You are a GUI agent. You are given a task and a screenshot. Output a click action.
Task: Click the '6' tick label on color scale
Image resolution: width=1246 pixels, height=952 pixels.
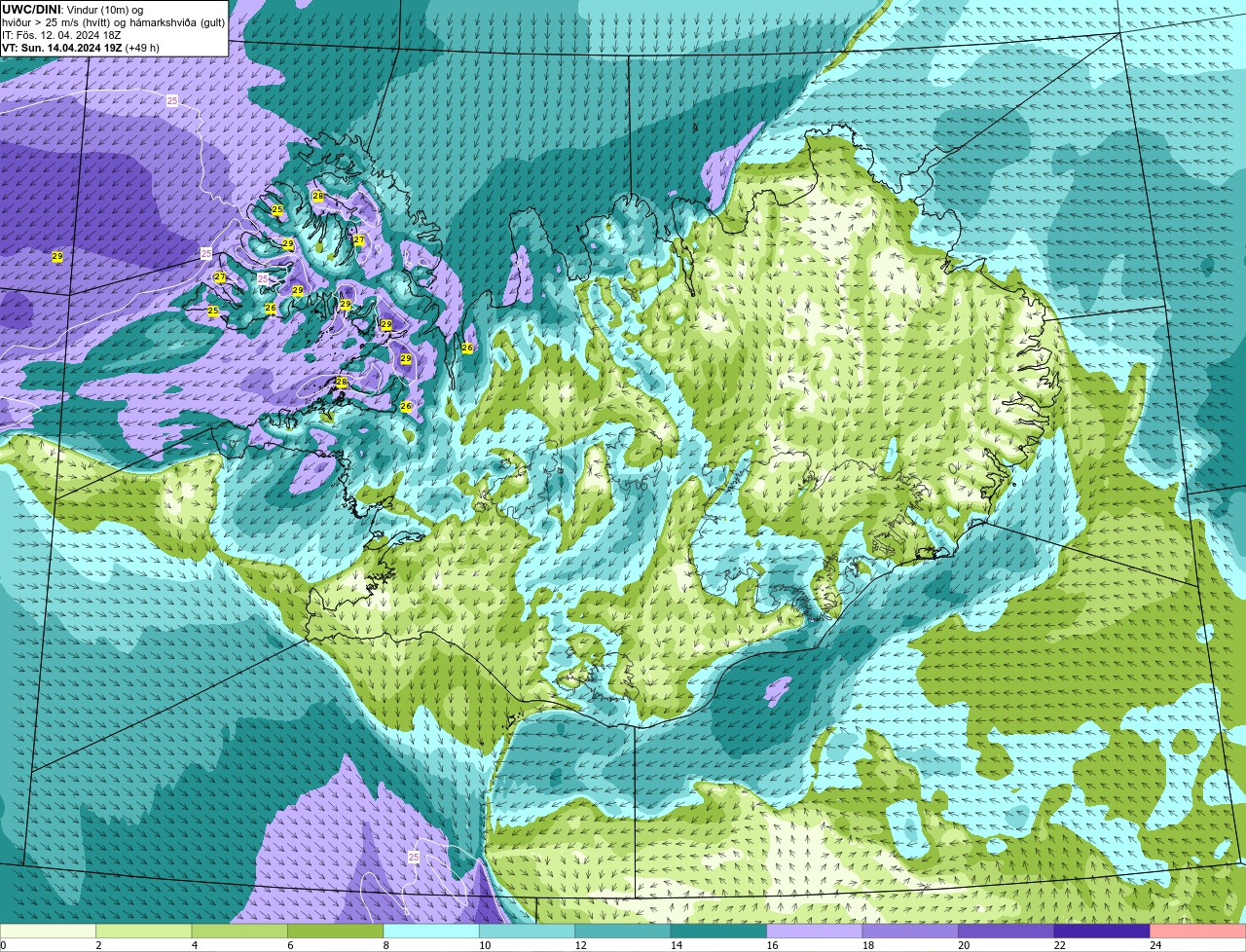click(x=290, y=945)
